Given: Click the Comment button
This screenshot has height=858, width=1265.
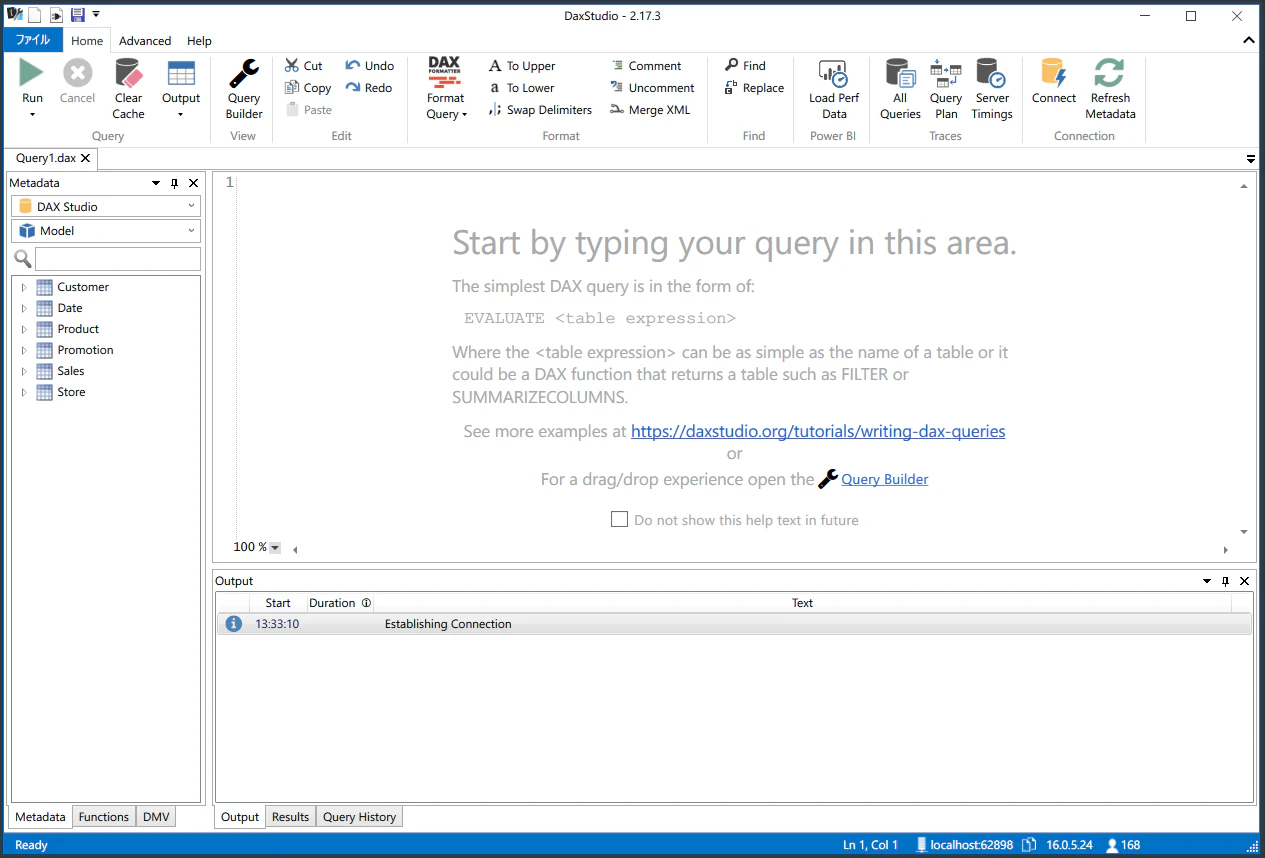Looking at the screenshot, I should (x=646, y=66).
